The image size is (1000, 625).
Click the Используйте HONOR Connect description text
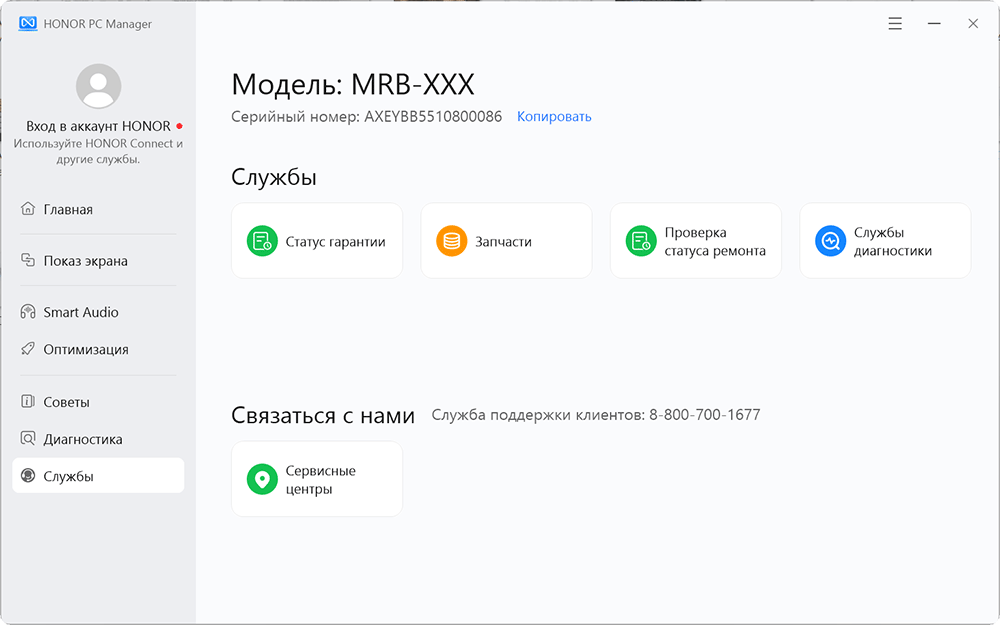[98, 151]
